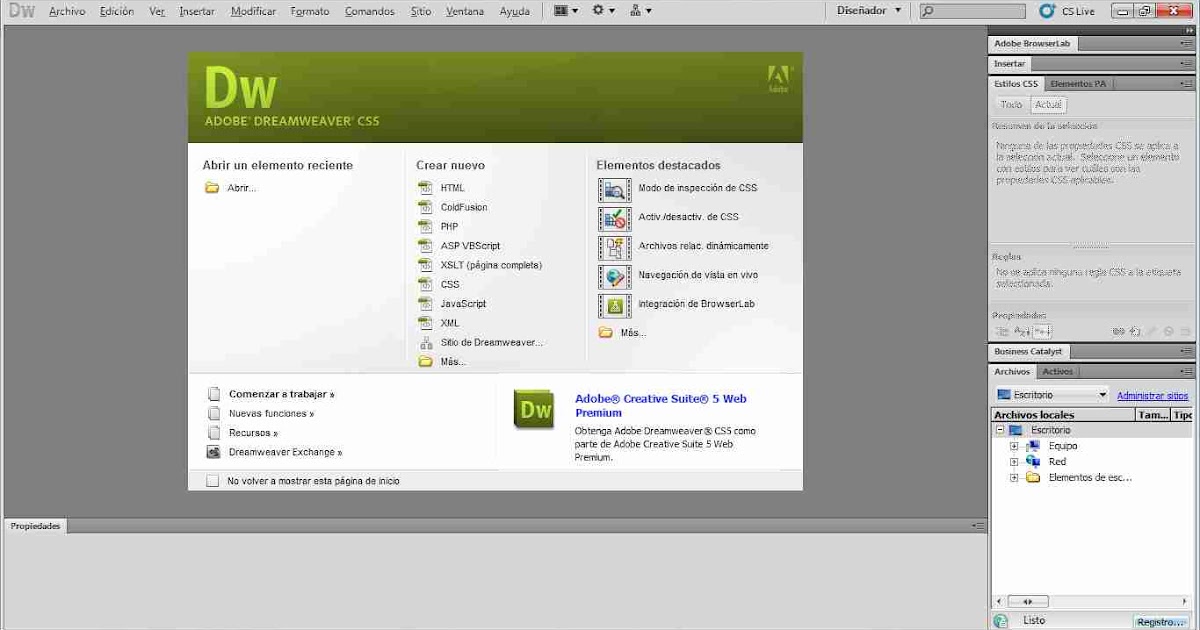1200x630 pixels.
Task: Create a new CSS document
Action: click(450, 285)
